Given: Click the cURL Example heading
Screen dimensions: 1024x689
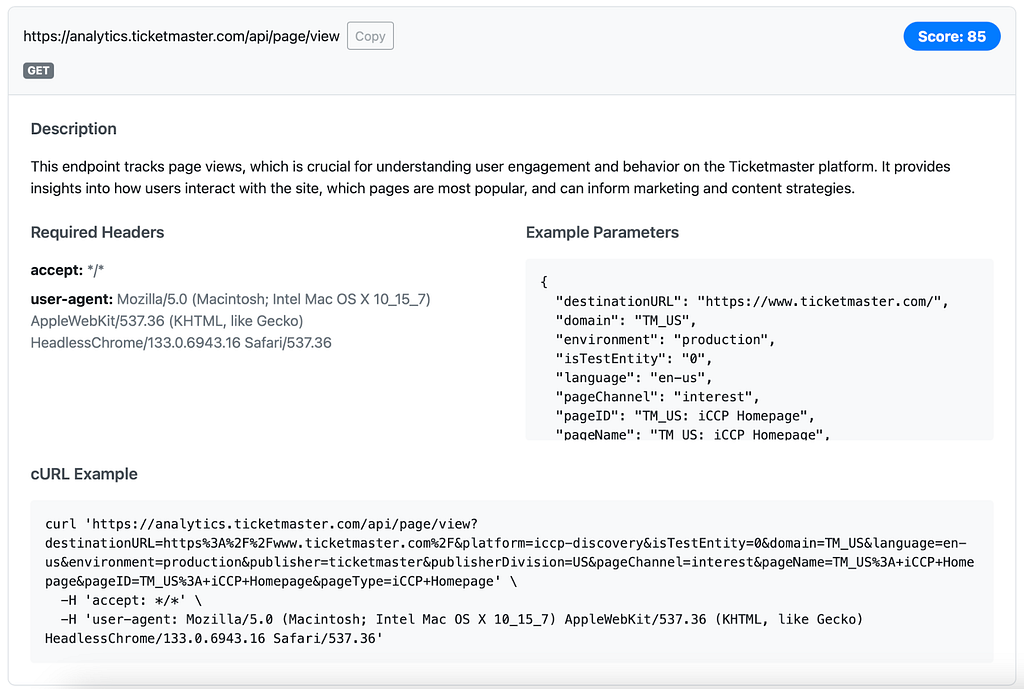Looking at the screenshot, I should coord(84,474).
